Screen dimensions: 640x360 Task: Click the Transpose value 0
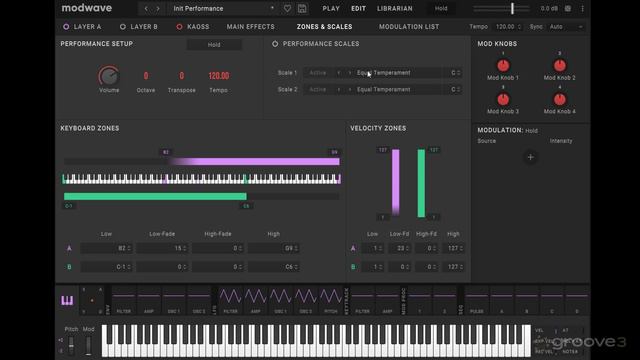(182, 76)
